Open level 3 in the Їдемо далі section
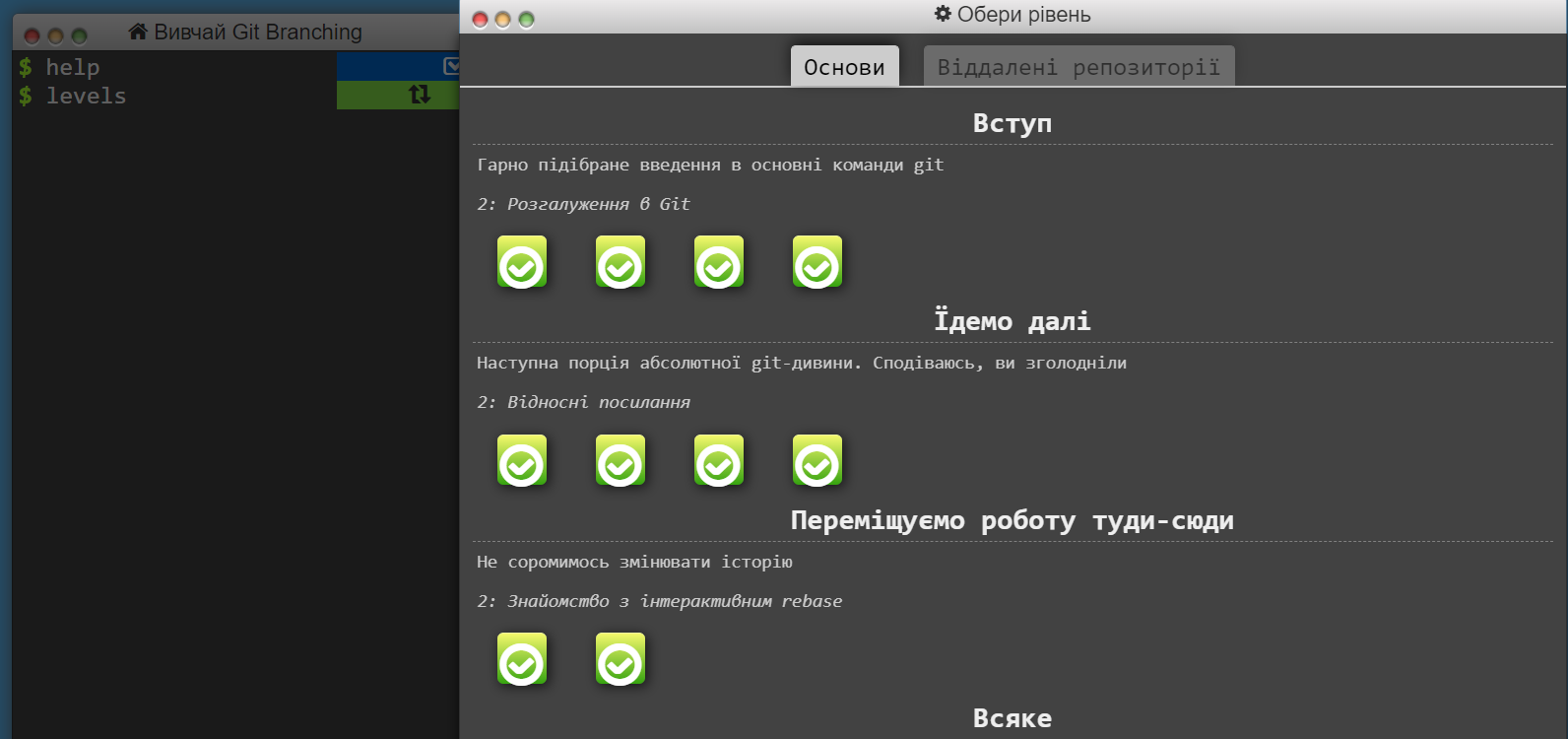 coord(719,460)
